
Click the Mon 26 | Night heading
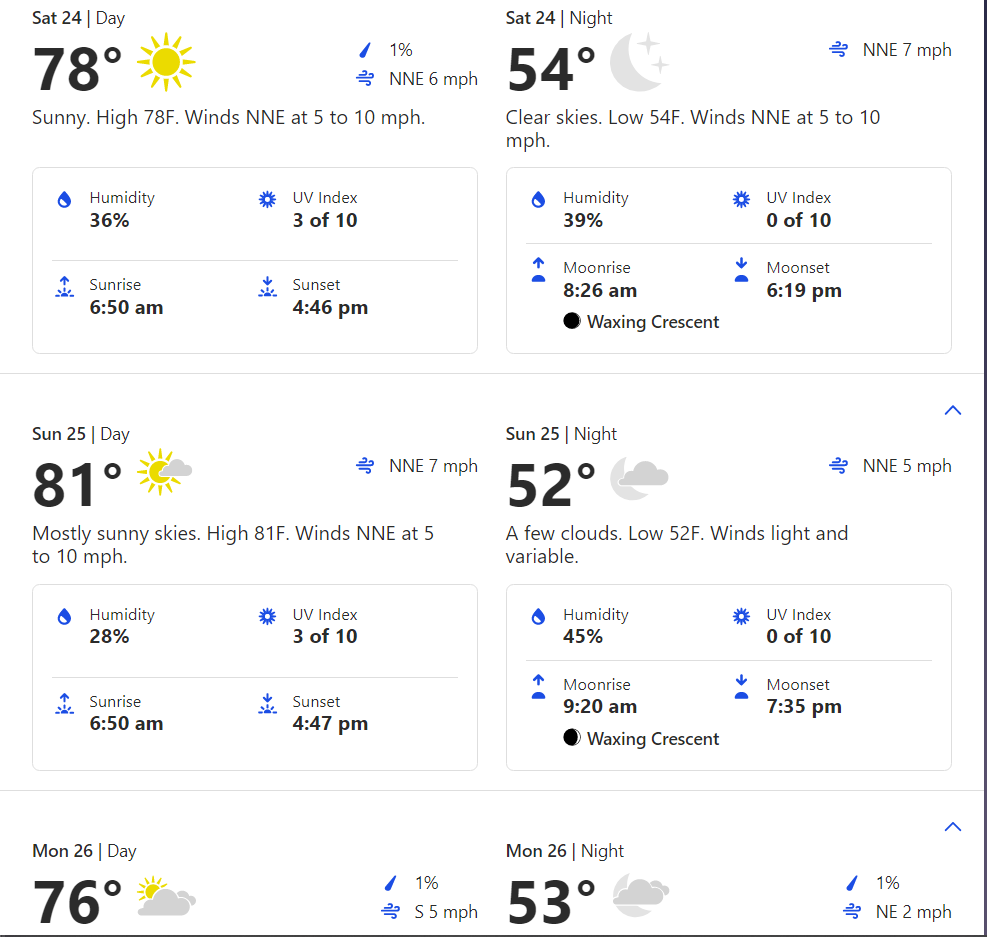click(565, 851)
